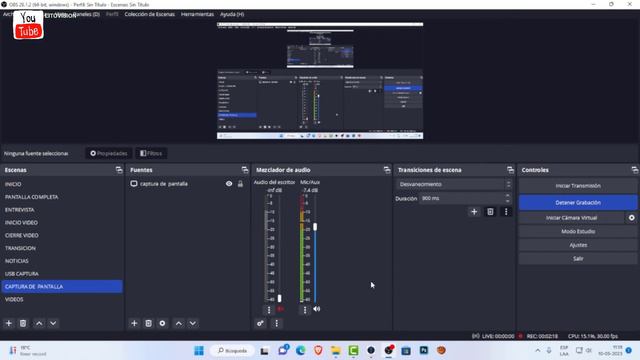The height and width of the screenshot is (360, 640).
Task: Add a new source in Fuentes panel
Action: 134,323
